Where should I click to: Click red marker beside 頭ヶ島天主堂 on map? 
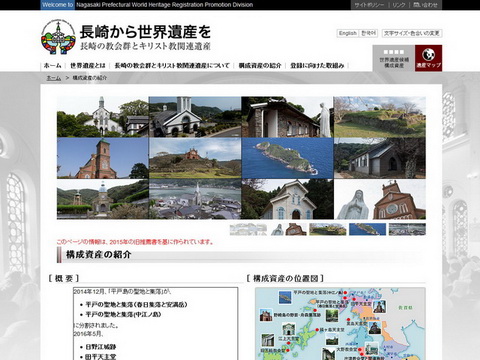point(317,330)
